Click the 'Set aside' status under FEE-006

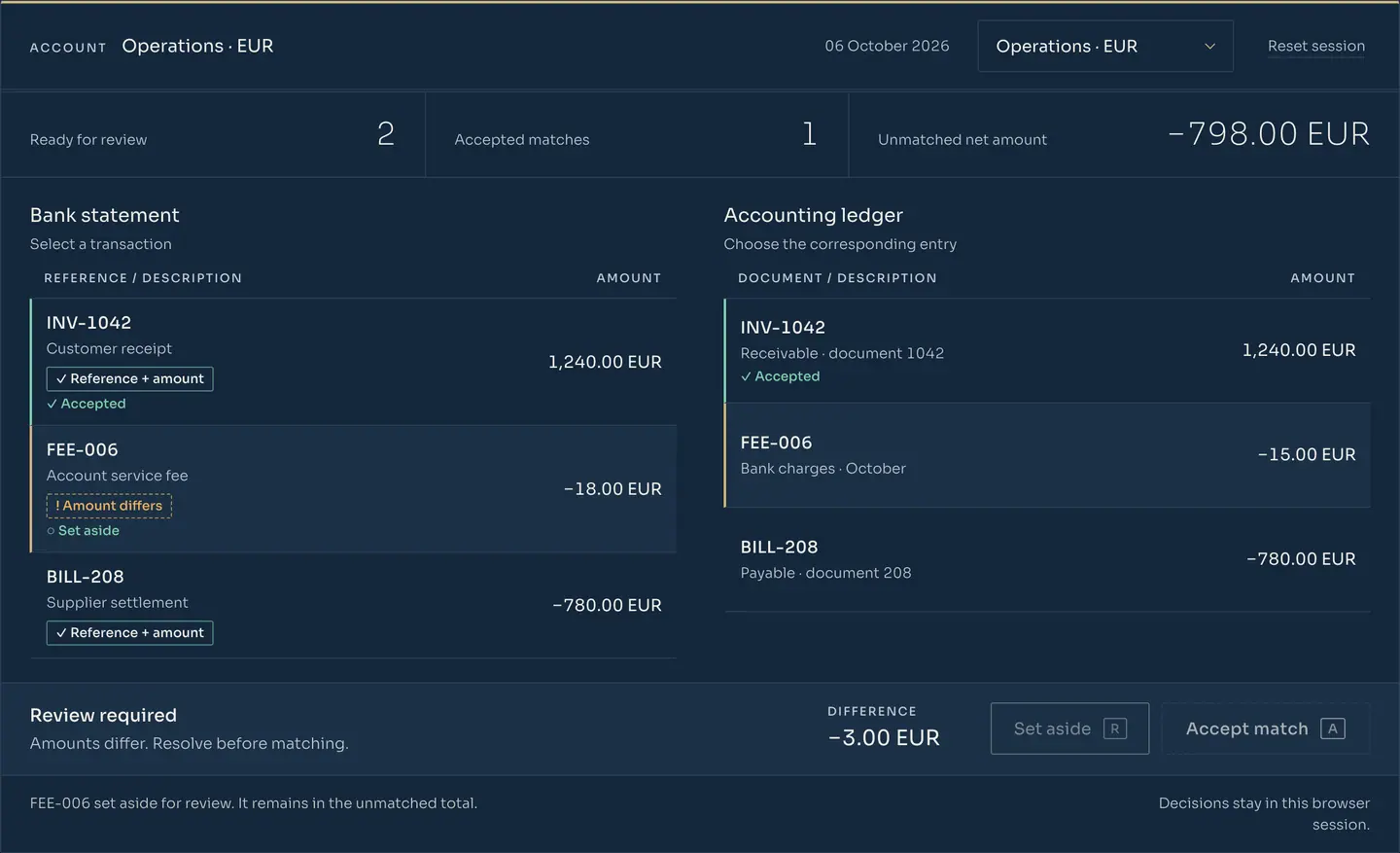pyautogui.click(x=84, y=530)
